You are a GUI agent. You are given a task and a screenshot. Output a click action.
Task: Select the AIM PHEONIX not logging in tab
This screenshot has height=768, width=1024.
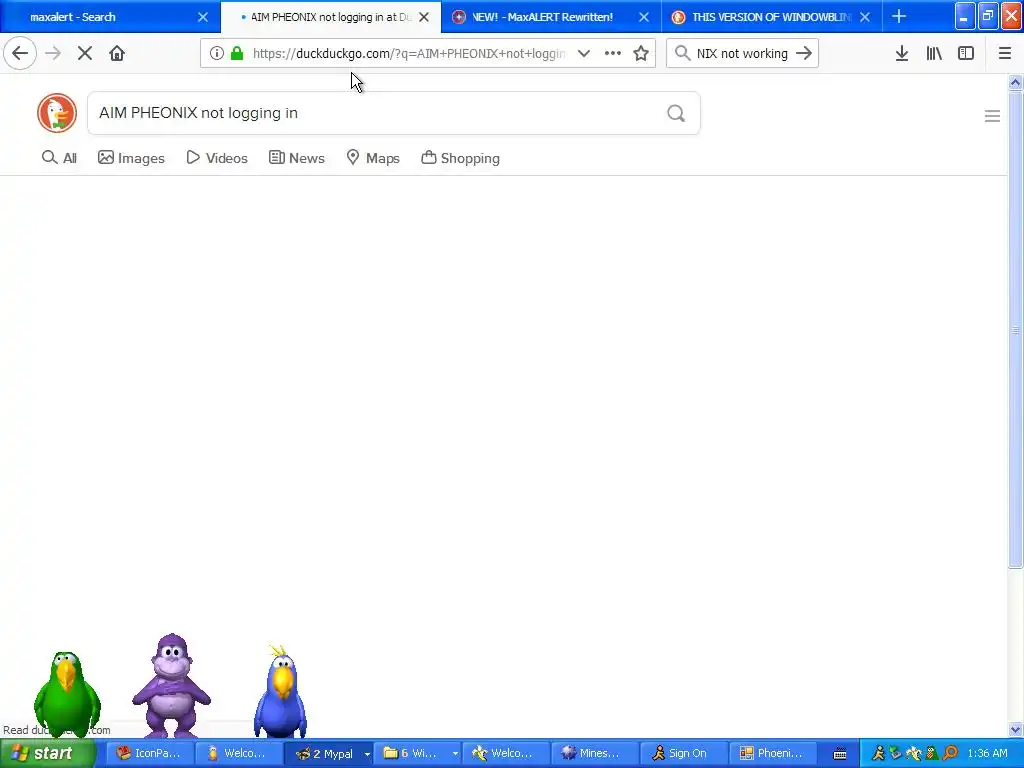(331, 16)
